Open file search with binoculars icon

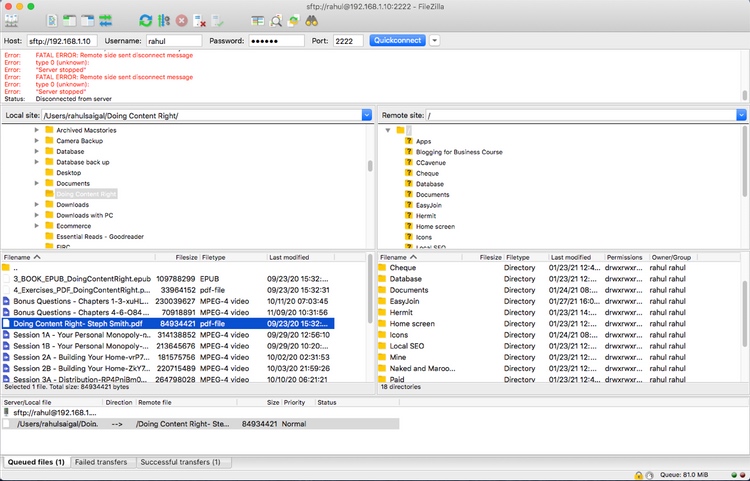pos(310,20)
